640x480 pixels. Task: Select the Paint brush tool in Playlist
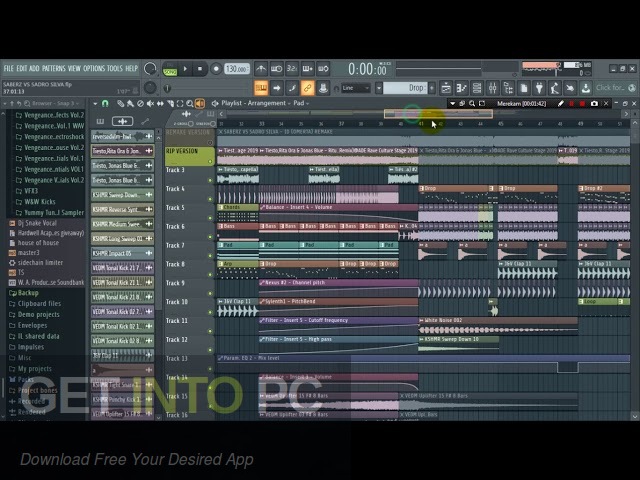[x=130, y=104]
